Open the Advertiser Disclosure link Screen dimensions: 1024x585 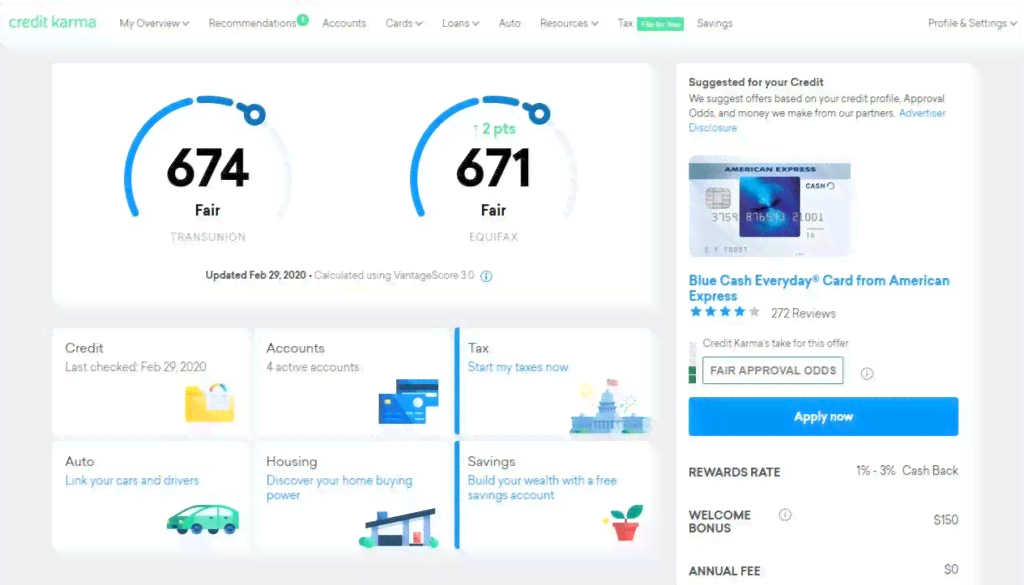[816, 120]
